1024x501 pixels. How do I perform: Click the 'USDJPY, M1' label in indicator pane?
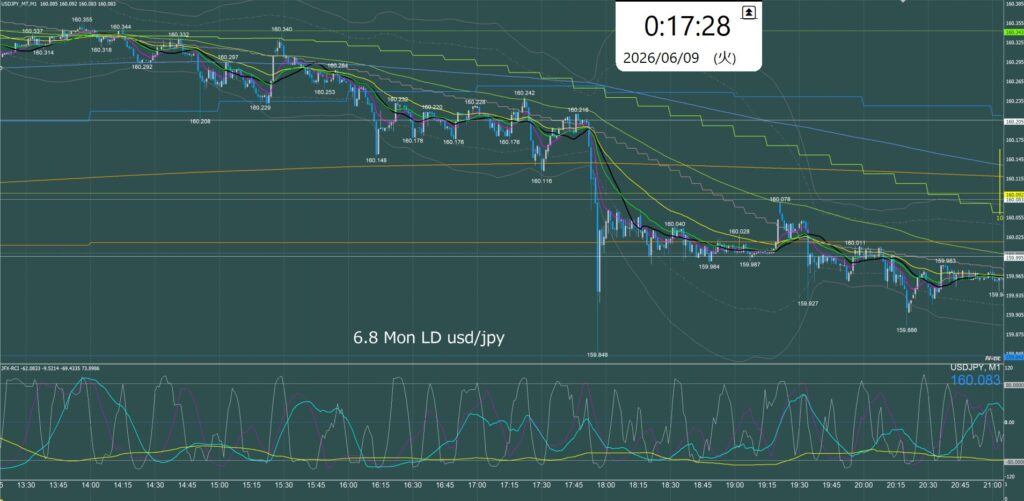[x=975, y=368]
